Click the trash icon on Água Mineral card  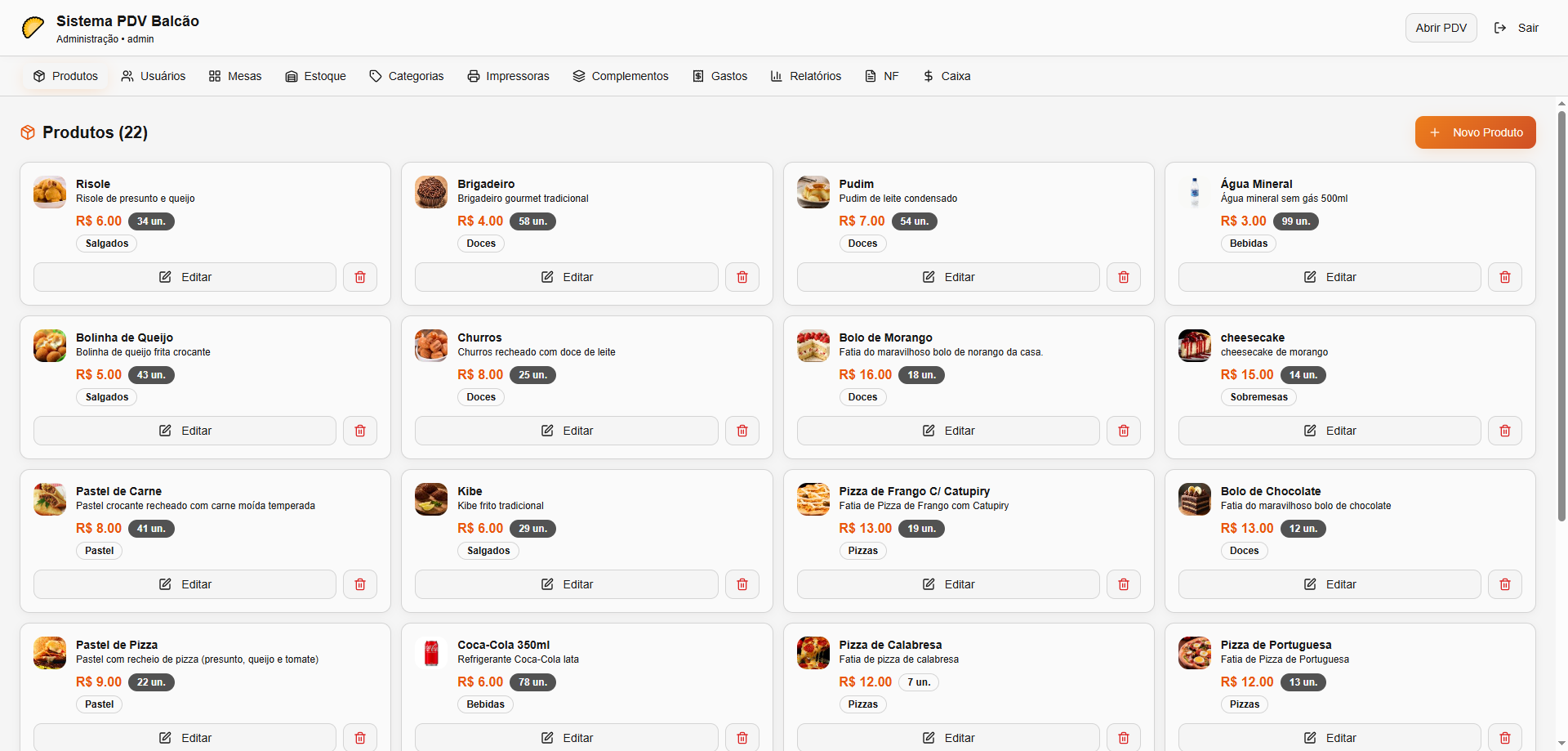[1504, 277]
